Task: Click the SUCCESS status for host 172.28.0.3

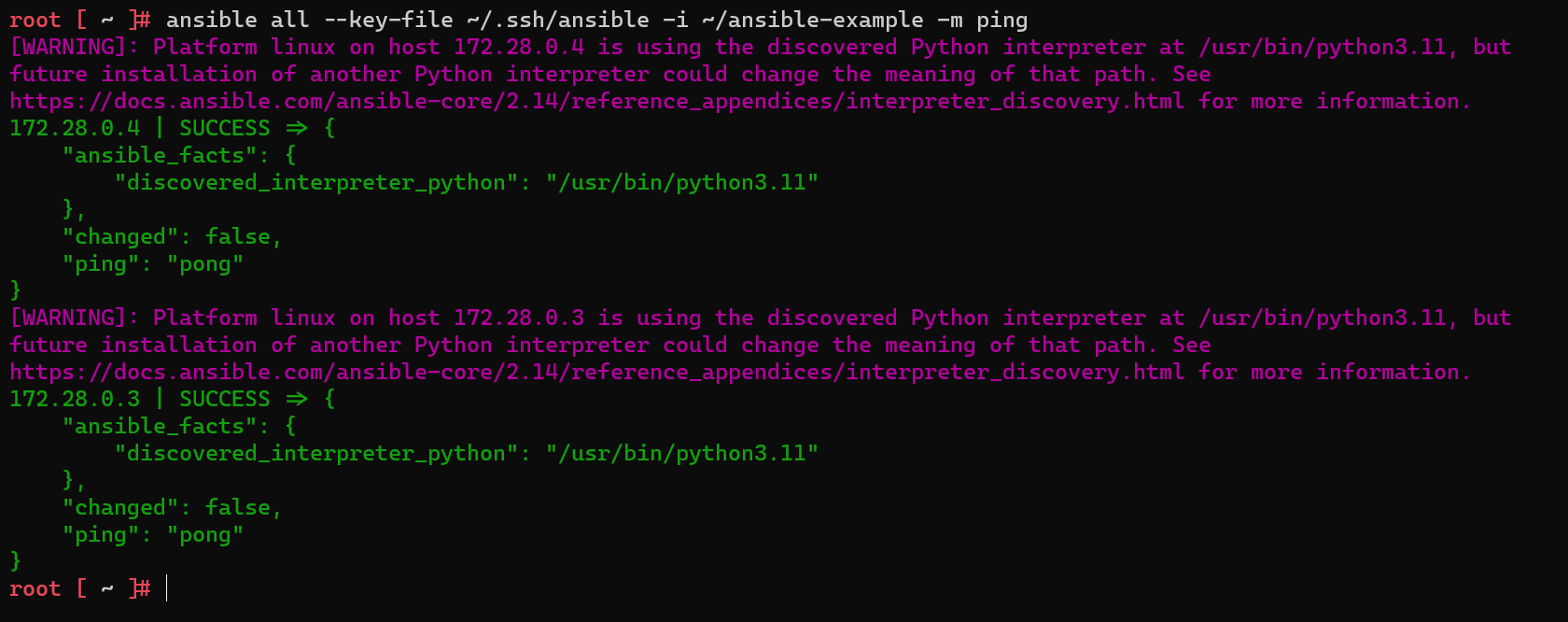Action: (224, 399)
